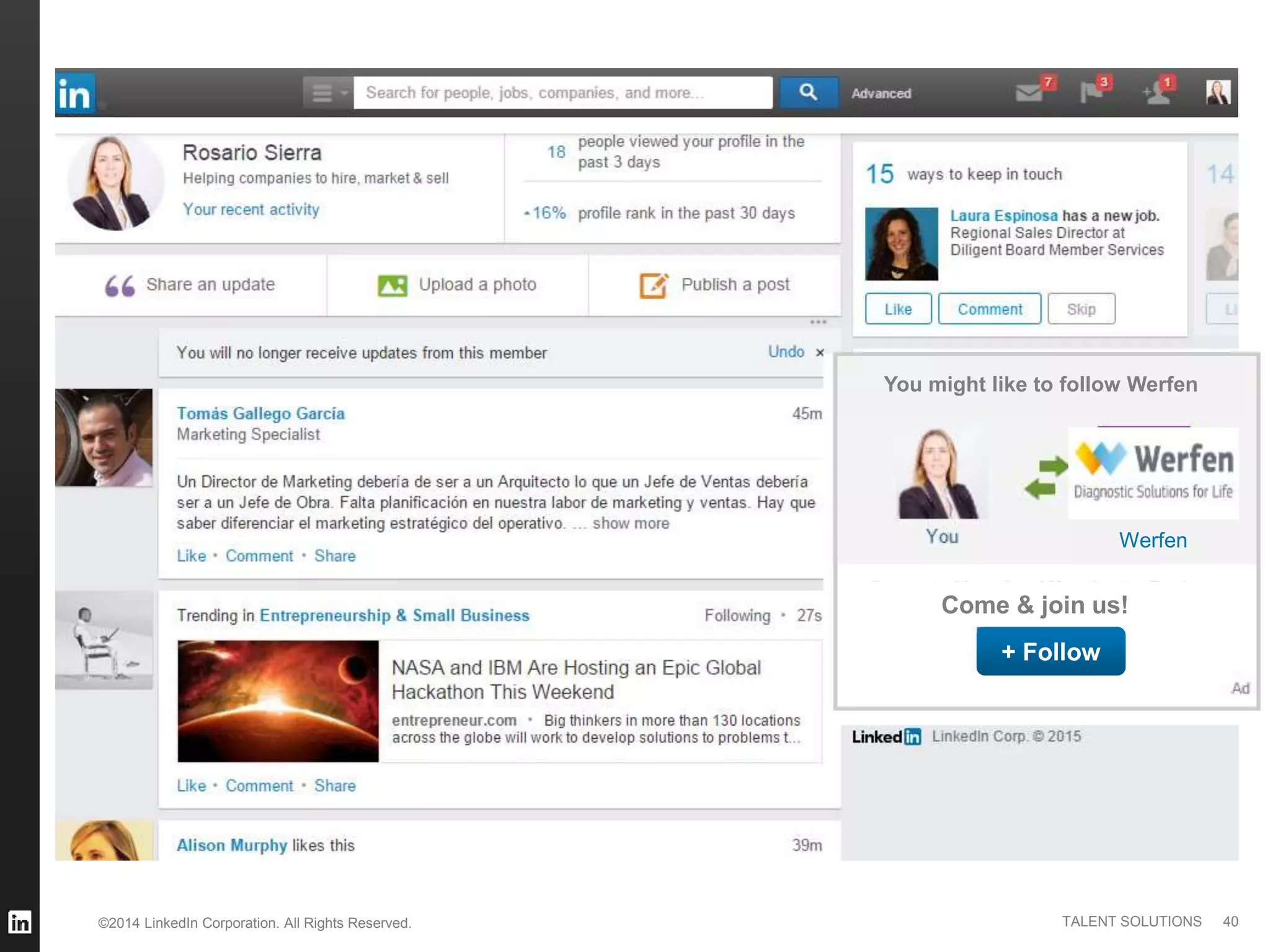The height and width of the screenshot is (952, 1270).
Task: Like Laura Espinosa's new job
Action: 898,309
